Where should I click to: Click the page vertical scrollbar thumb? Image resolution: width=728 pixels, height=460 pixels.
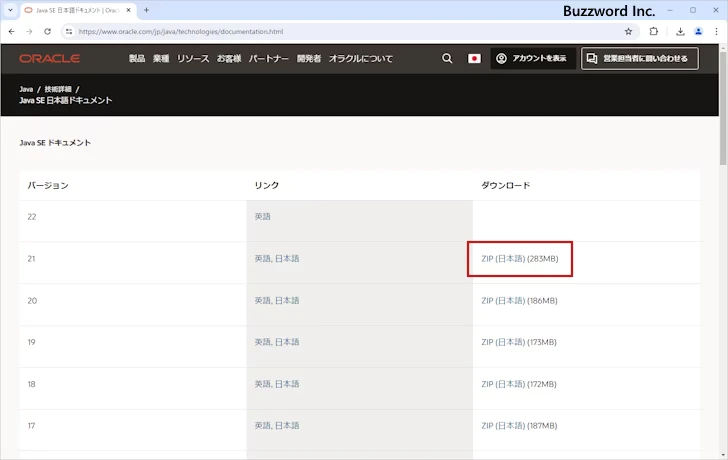[x=723, y=108]
